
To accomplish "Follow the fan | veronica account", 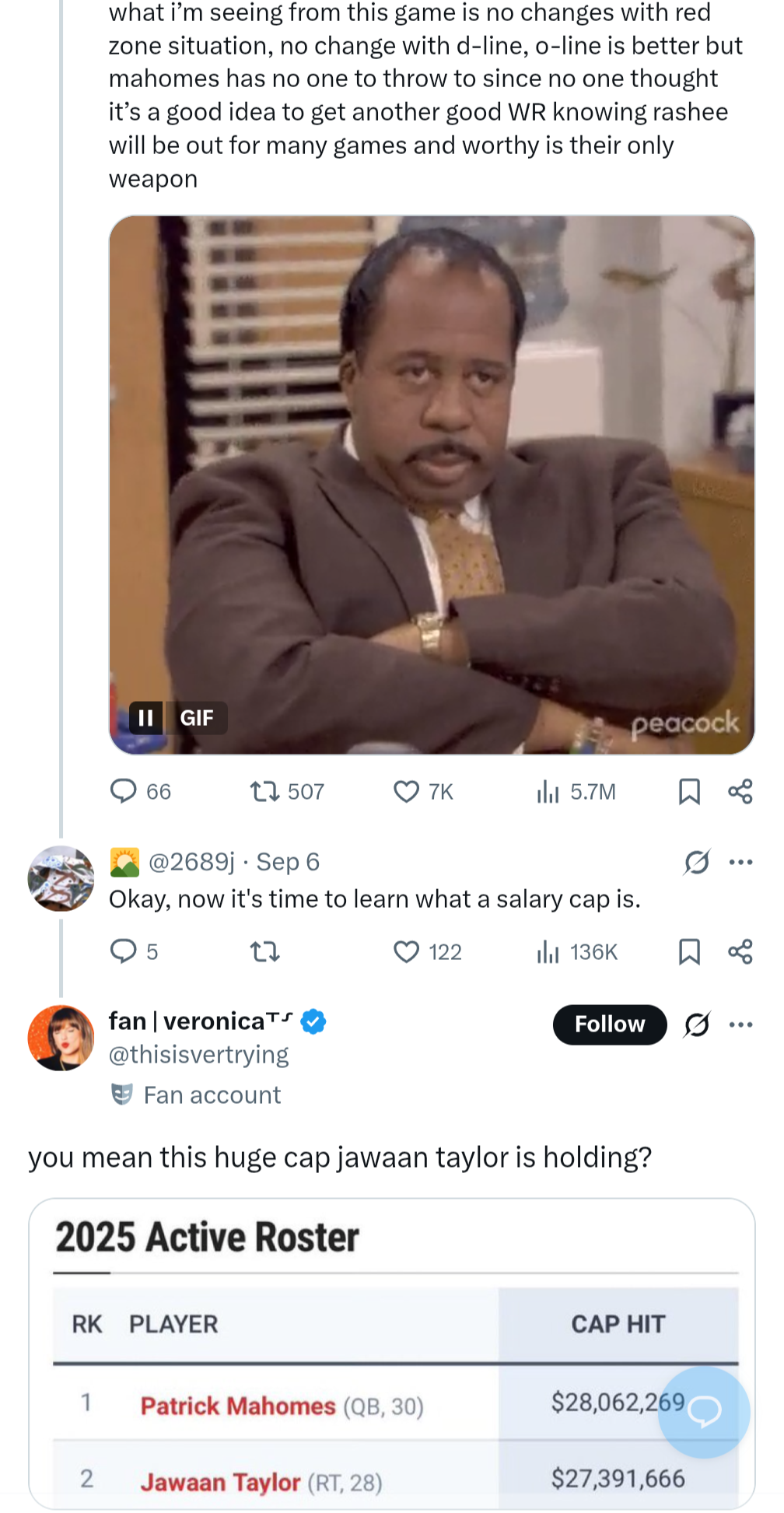I will 609,1024.
